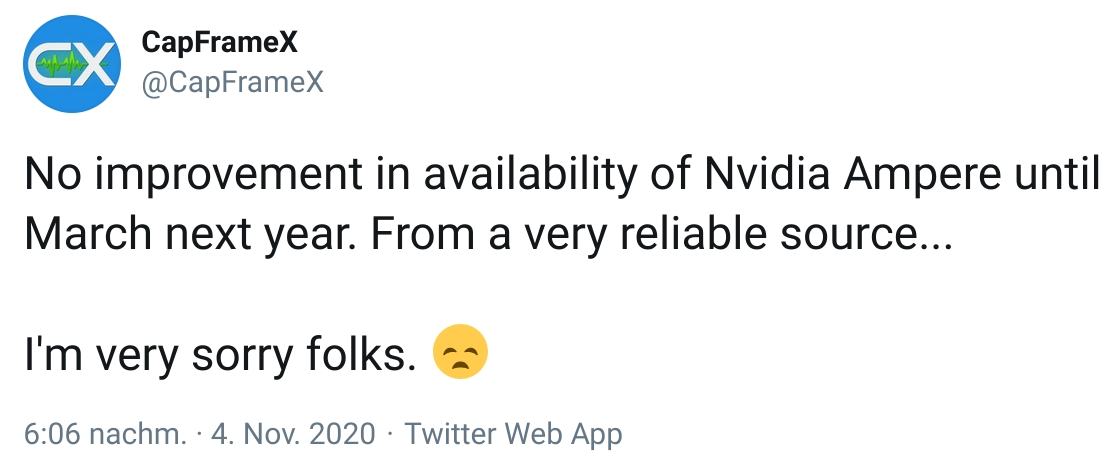
Task: Click the "I'm very sorry folks." line
Action: [219, 355]
